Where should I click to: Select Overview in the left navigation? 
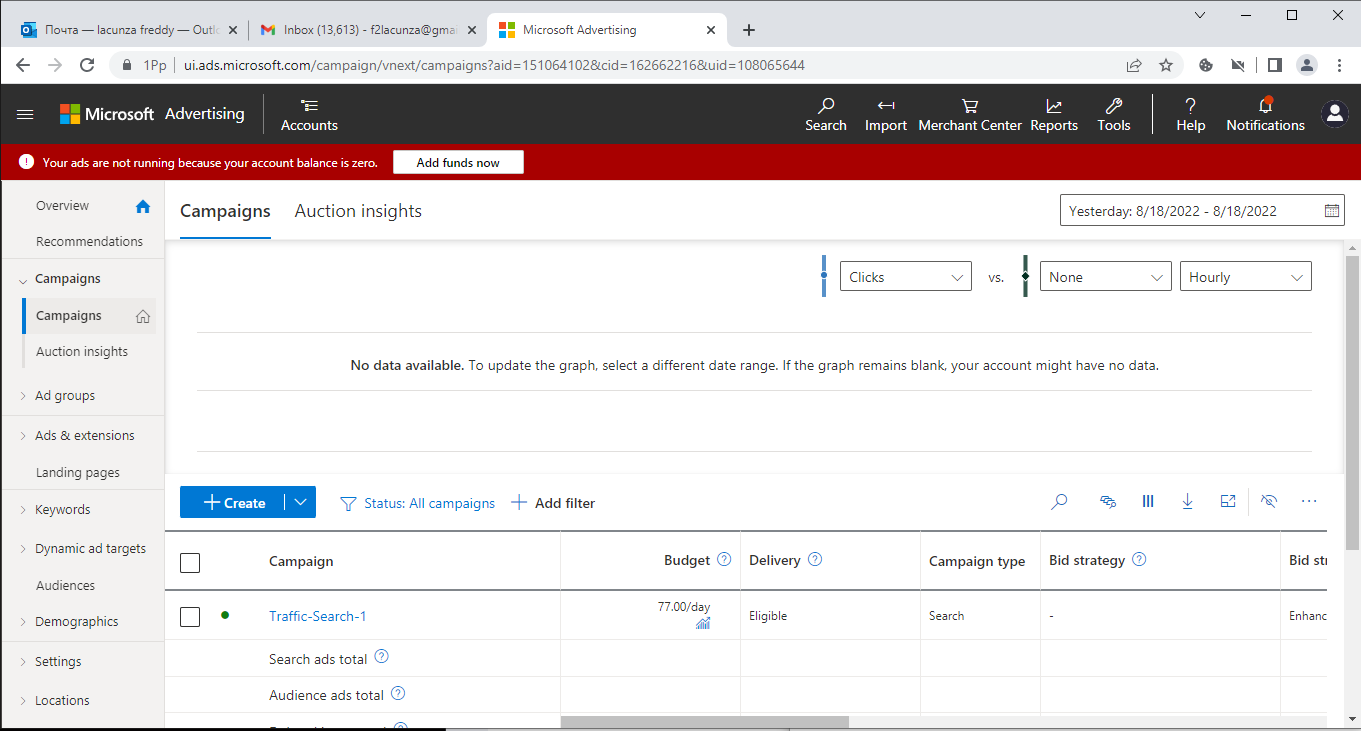tap(62, 206)
